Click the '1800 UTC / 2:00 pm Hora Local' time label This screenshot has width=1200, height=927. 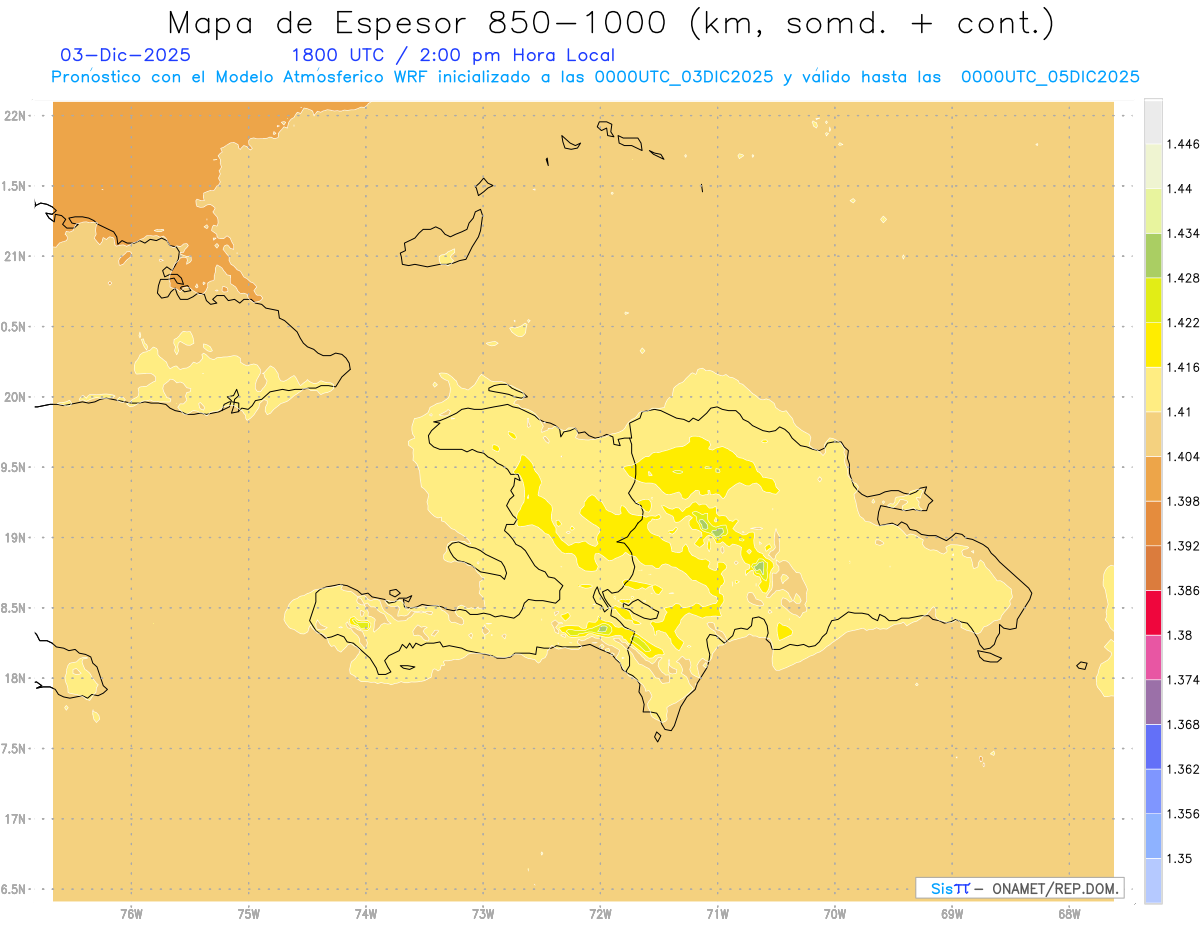pyautogui.click(x=452, y=55)
